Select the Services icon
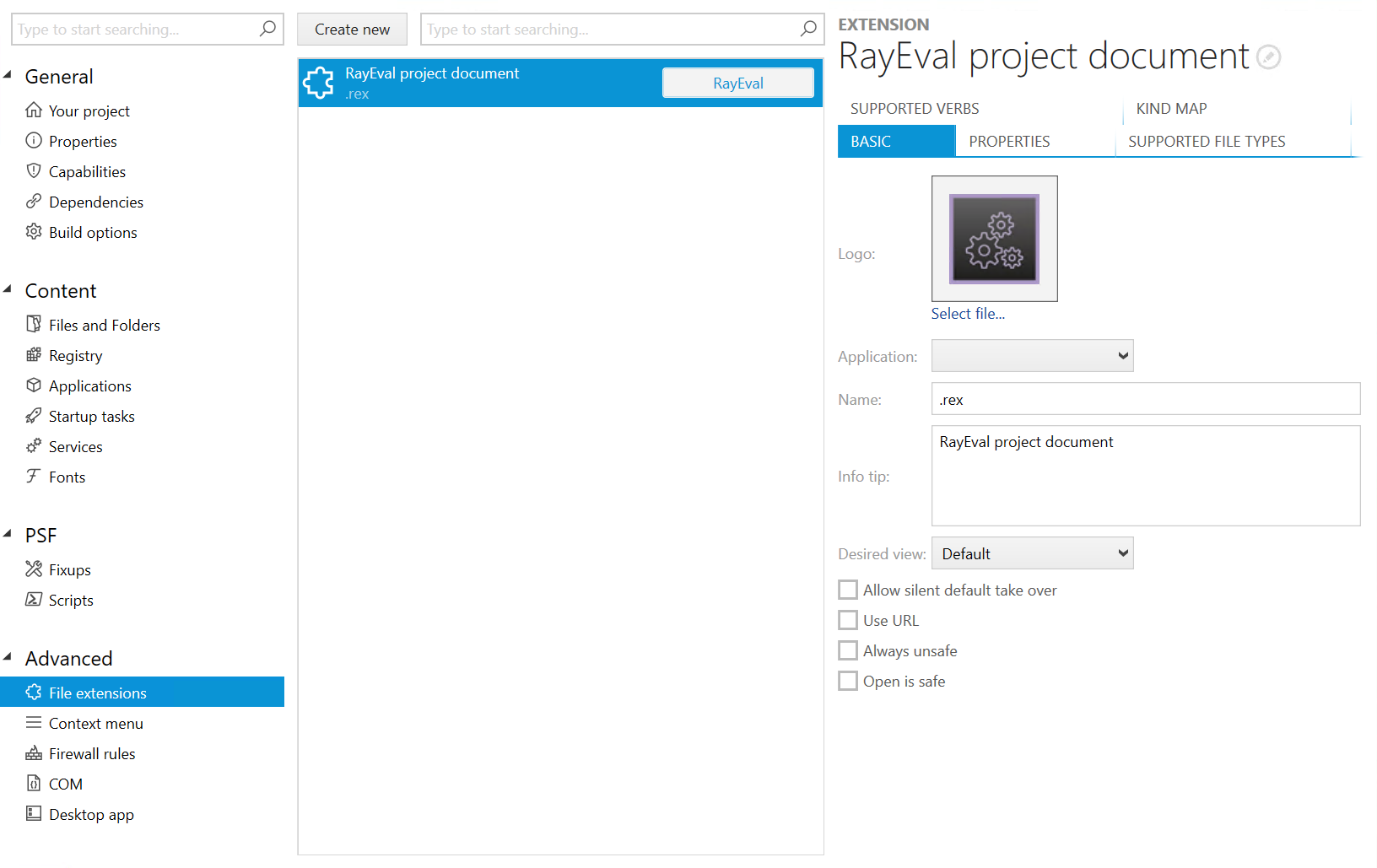 coord(33,446)
